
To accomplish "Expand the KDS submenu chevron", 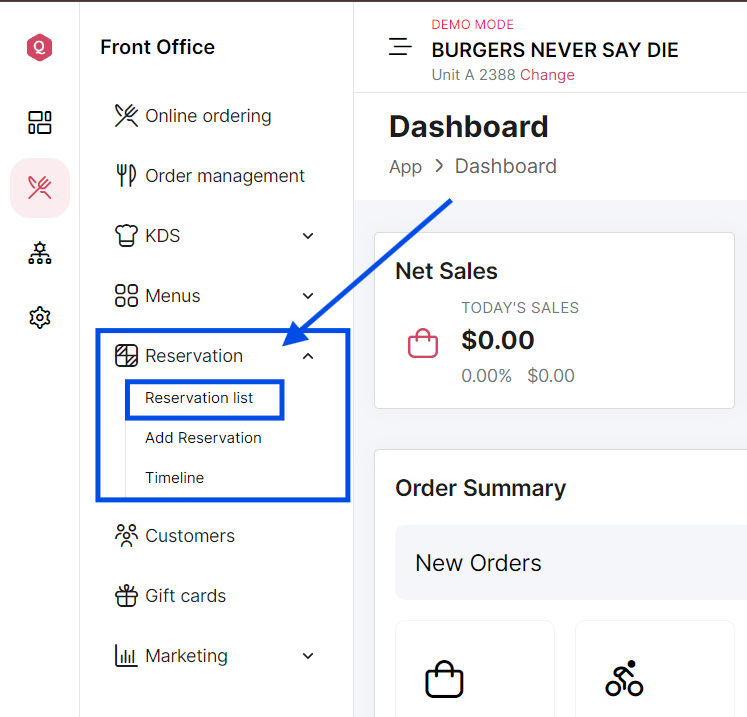I will (x=308, y=236).
